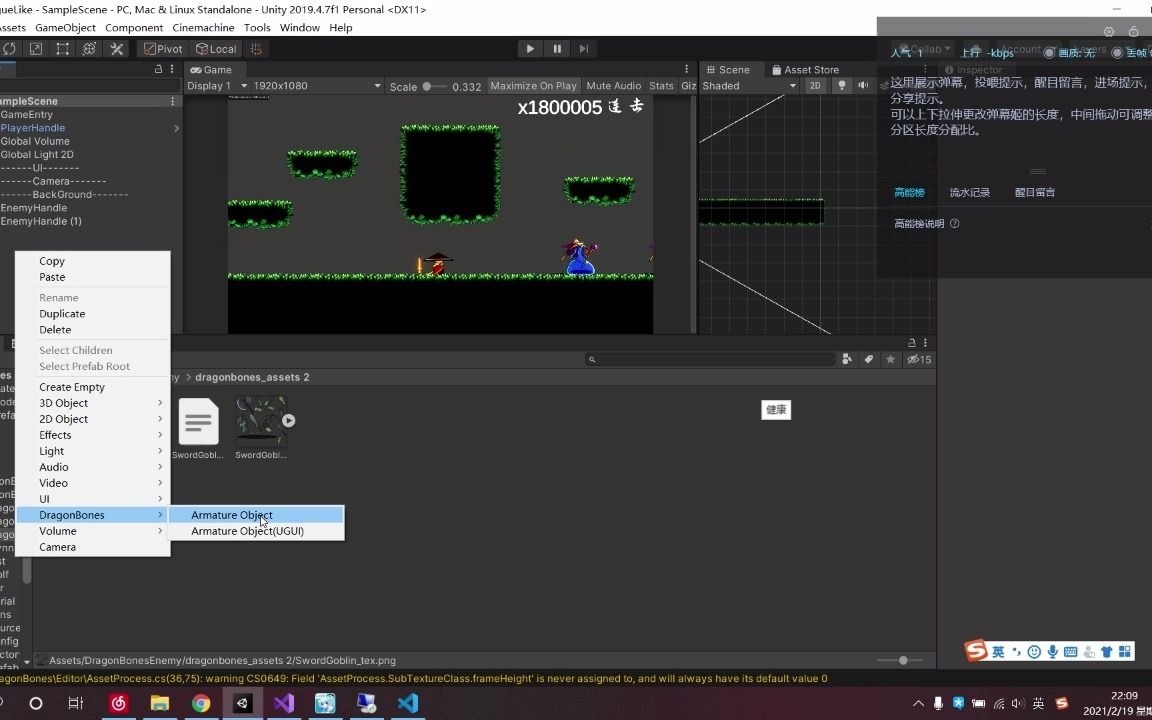
Task: Select the SwordGoblin texture thumbnail
Action: (x=260, y=420)
